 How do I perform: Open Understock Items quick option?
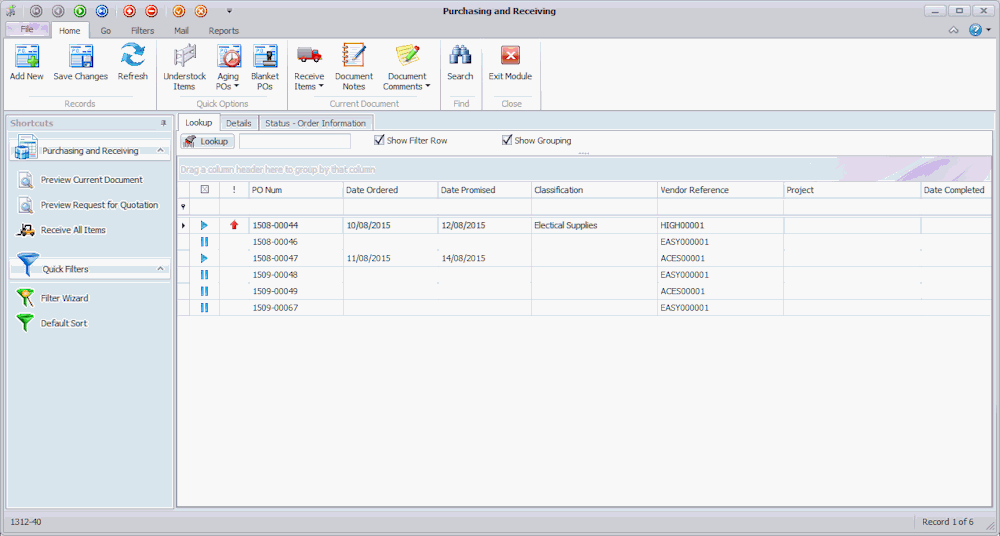click(x=184, y=64)
